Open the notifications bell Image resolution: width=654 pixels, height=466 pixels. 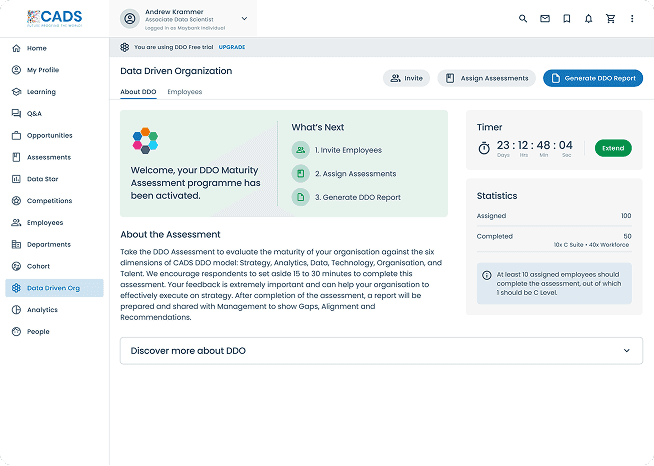[588, 18]
